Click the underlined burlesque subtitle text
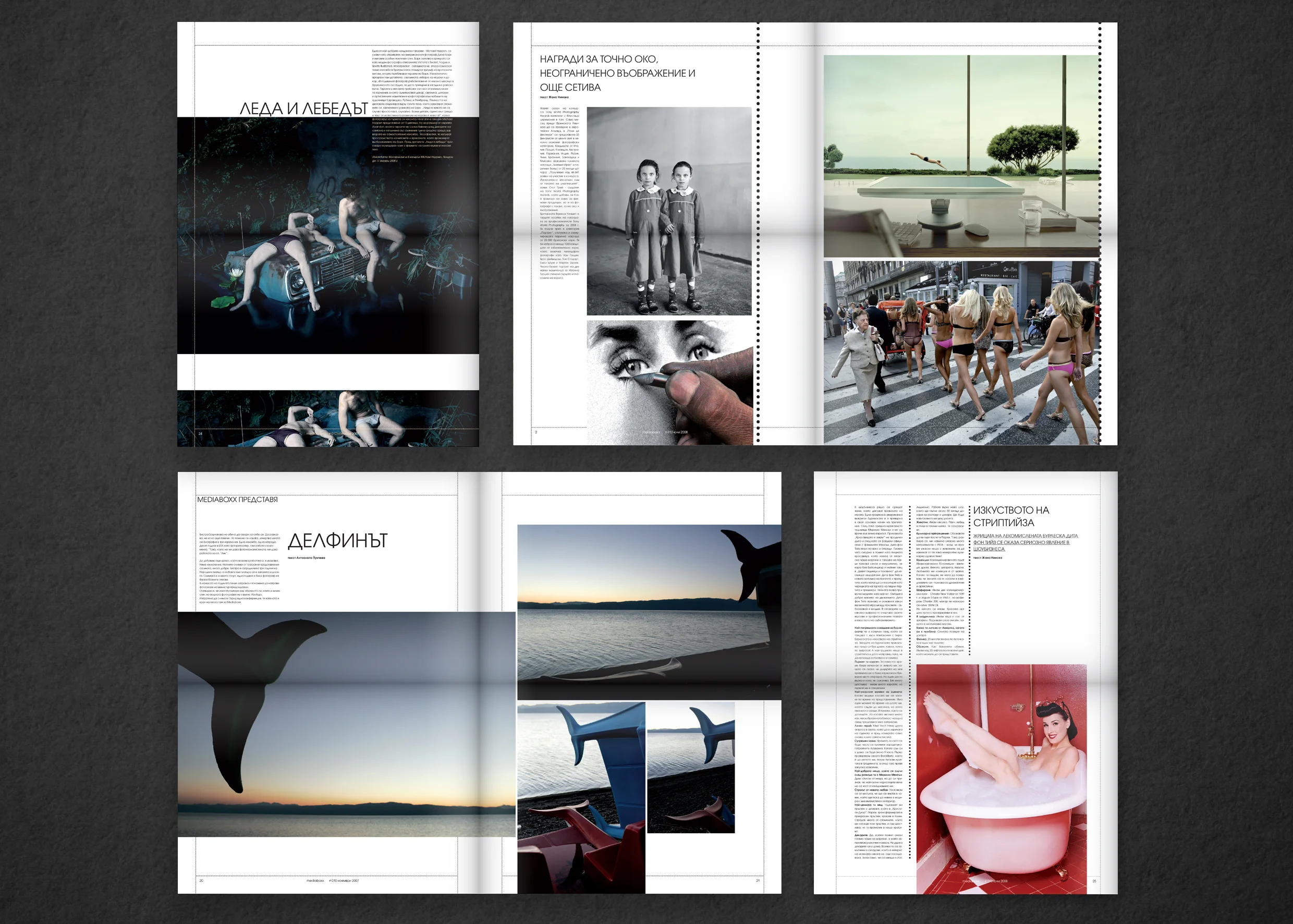1293x924 pixels. click(1025, 542)
